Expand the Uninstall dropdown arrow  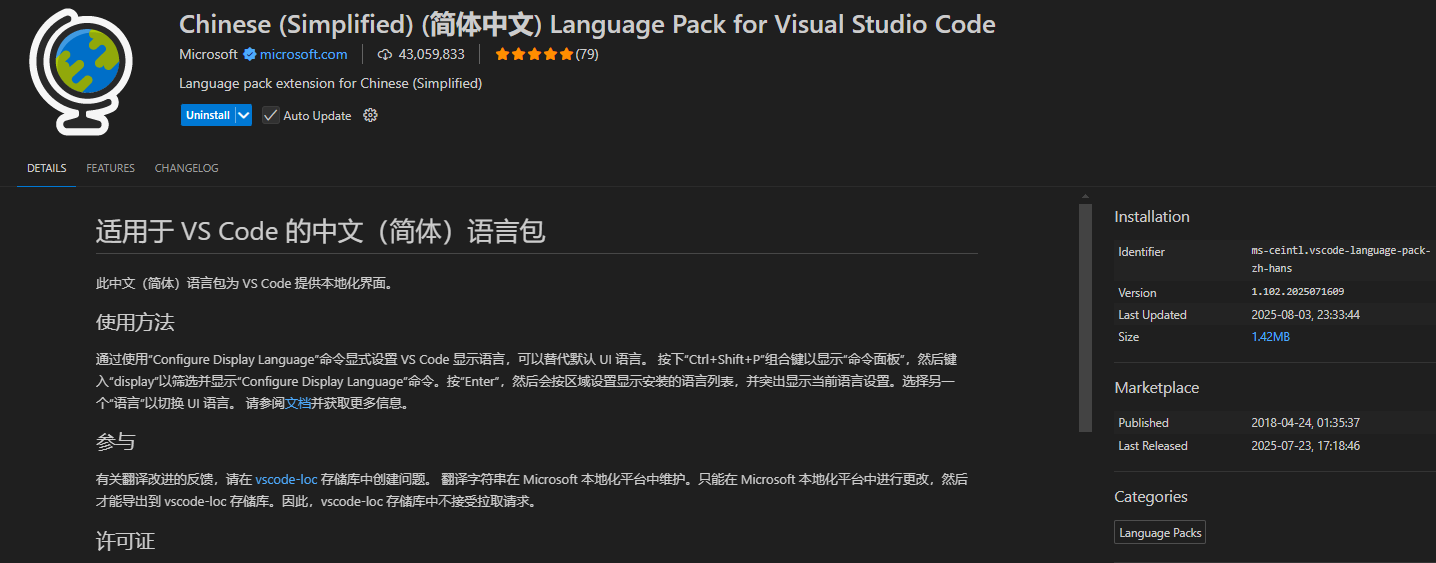(243, 115)
